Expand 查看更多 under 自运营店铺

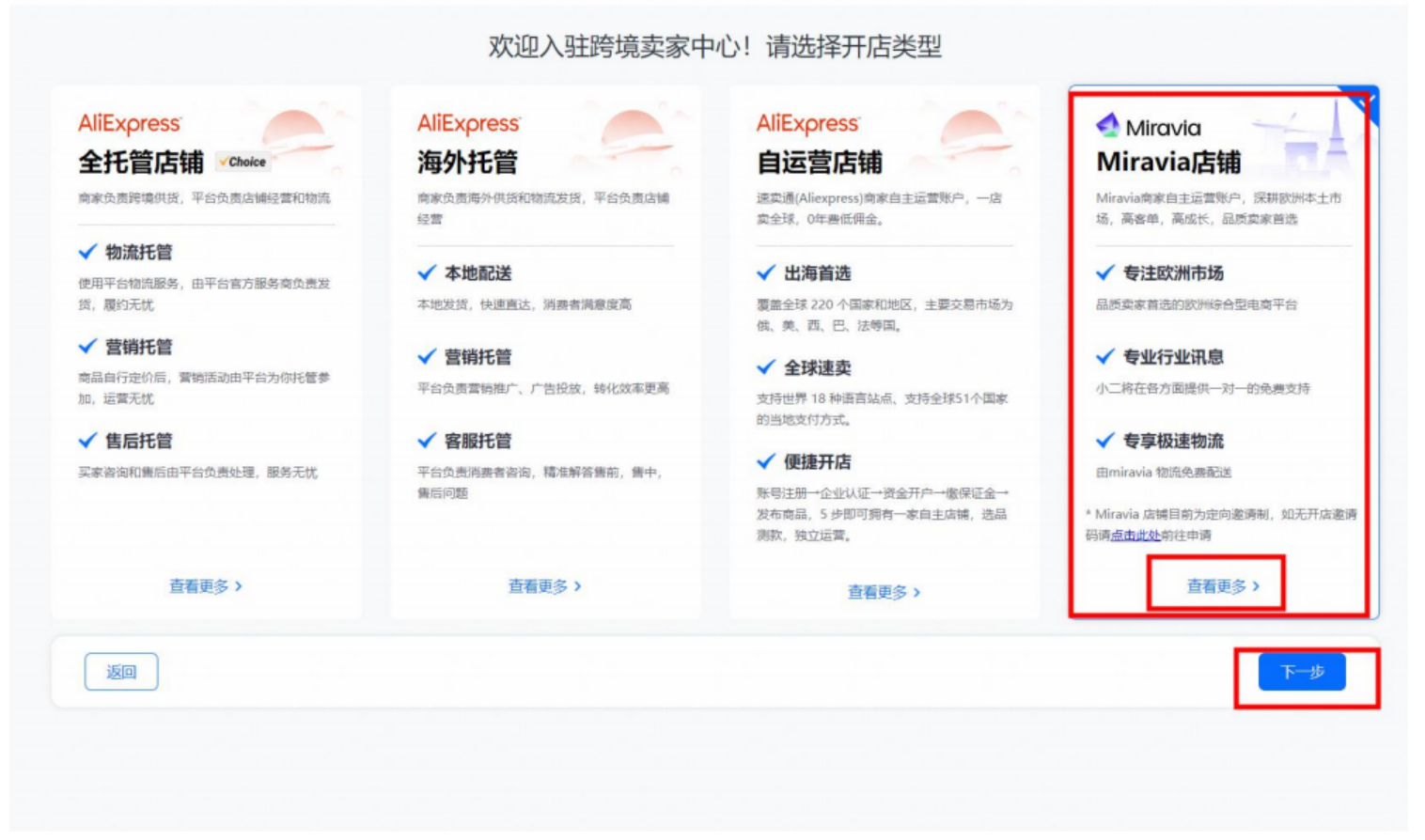884,592
